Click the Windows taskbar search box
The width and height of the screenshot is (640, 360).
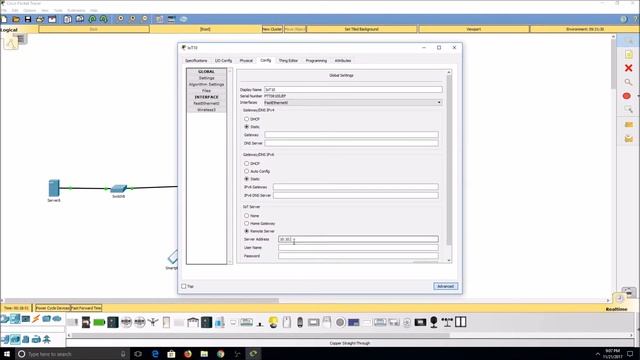pyautogui.click(x=73, y=354)
